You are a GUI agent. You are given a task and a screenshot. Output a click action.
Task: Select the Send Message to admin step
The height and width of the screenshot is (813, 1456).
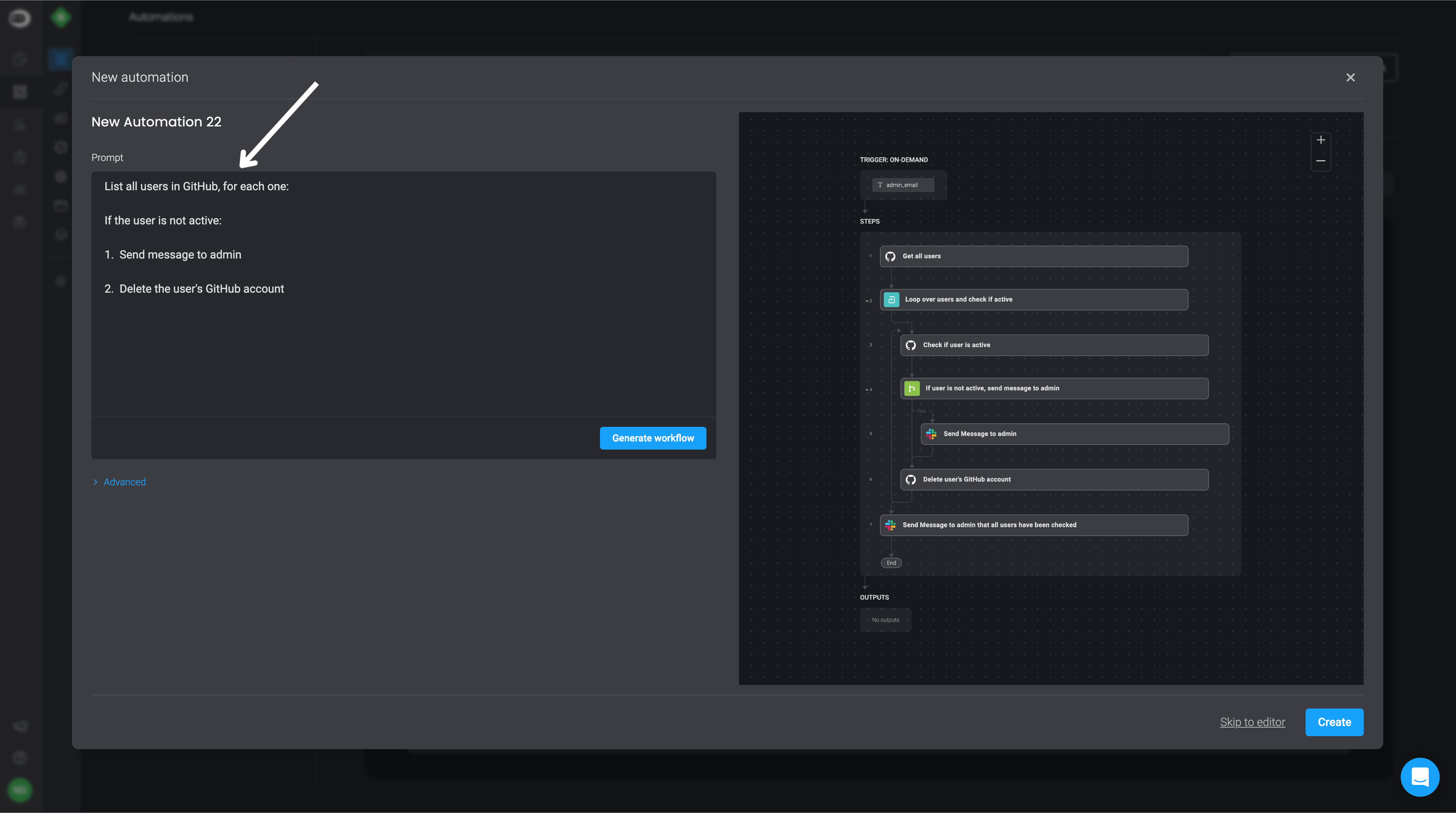click(1074, 434)
